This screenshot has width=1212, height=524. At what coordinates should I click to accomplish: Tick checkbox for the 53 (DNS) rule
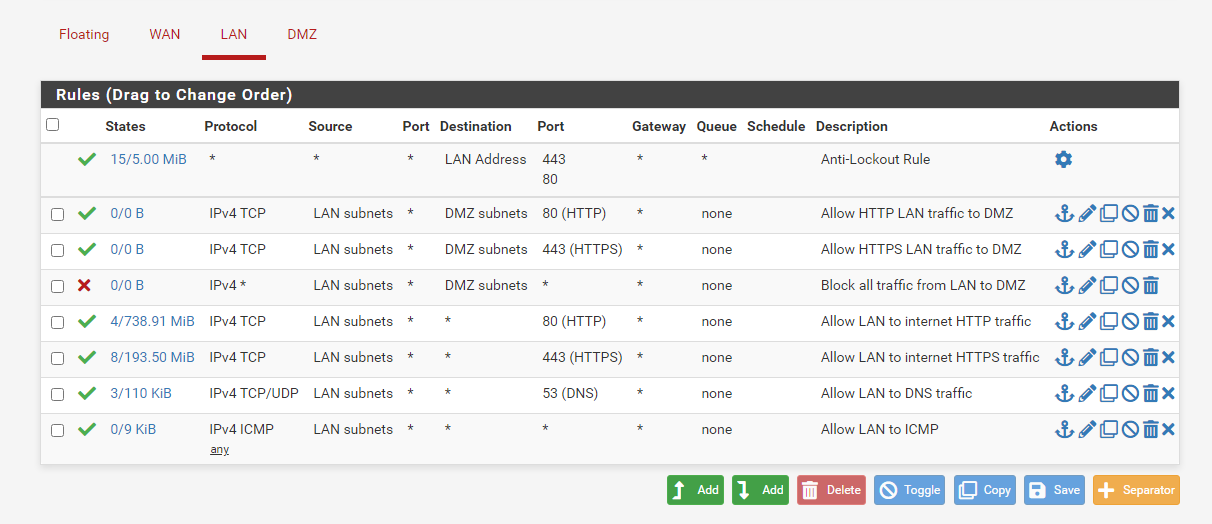(57, 394)
